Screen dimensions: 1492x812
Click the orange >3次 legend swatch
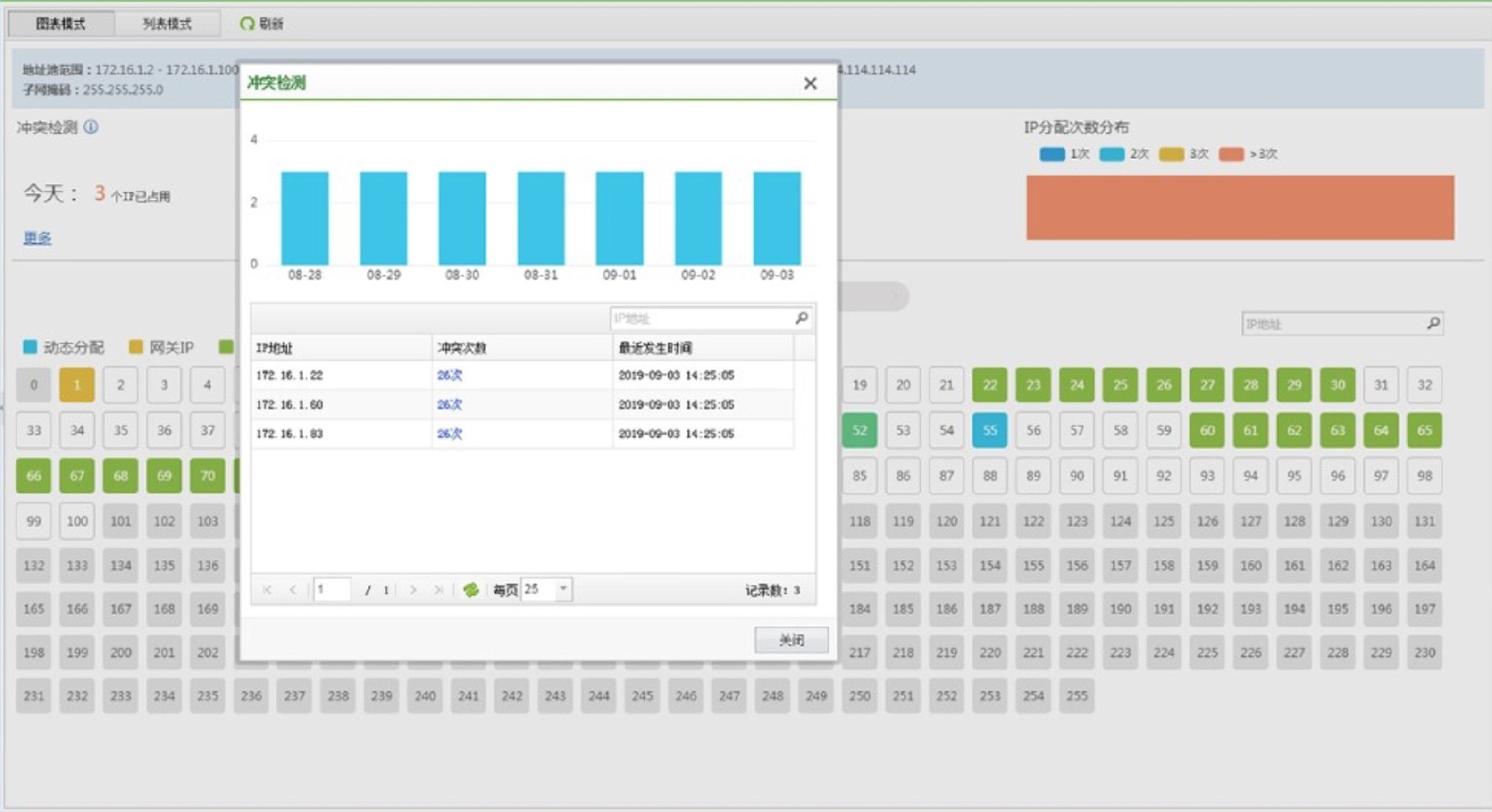1231,155
